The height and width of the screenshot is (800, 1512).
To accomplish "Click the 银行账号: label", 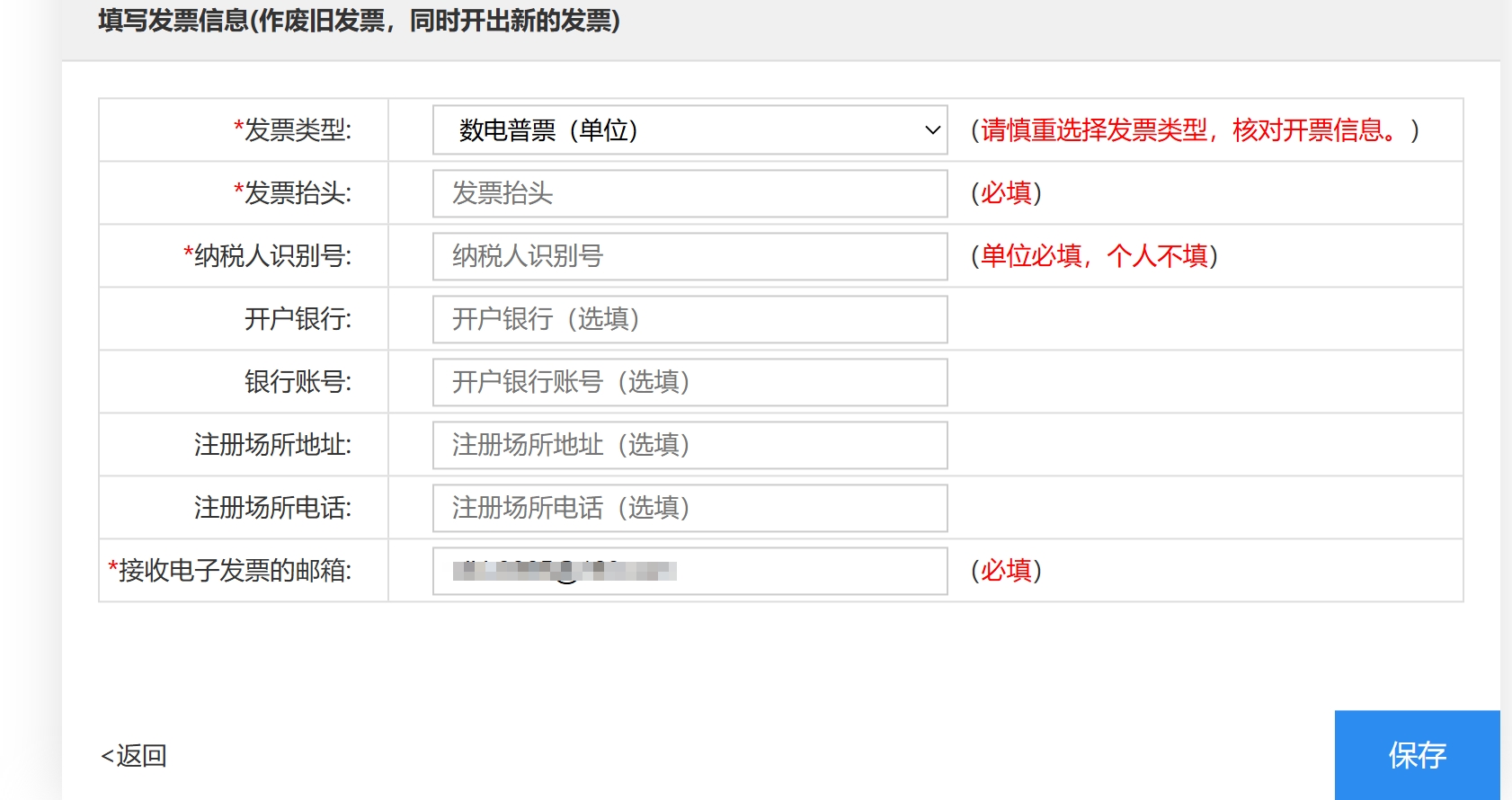I will pyautogui.click(x=298, y=382).
